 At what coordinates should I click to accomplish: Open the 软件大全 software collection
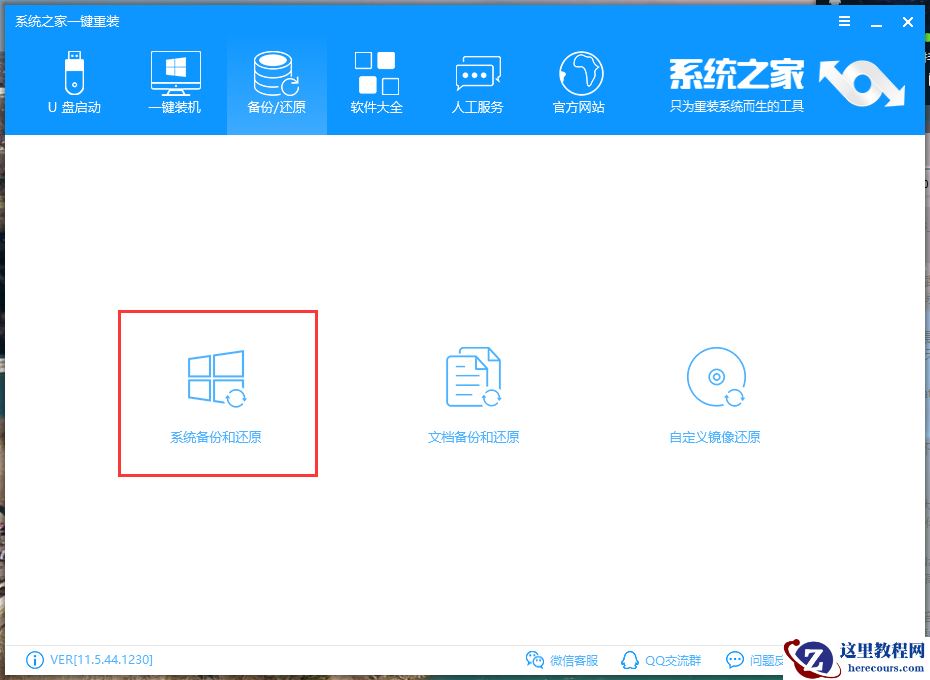(x=377, y=80)
